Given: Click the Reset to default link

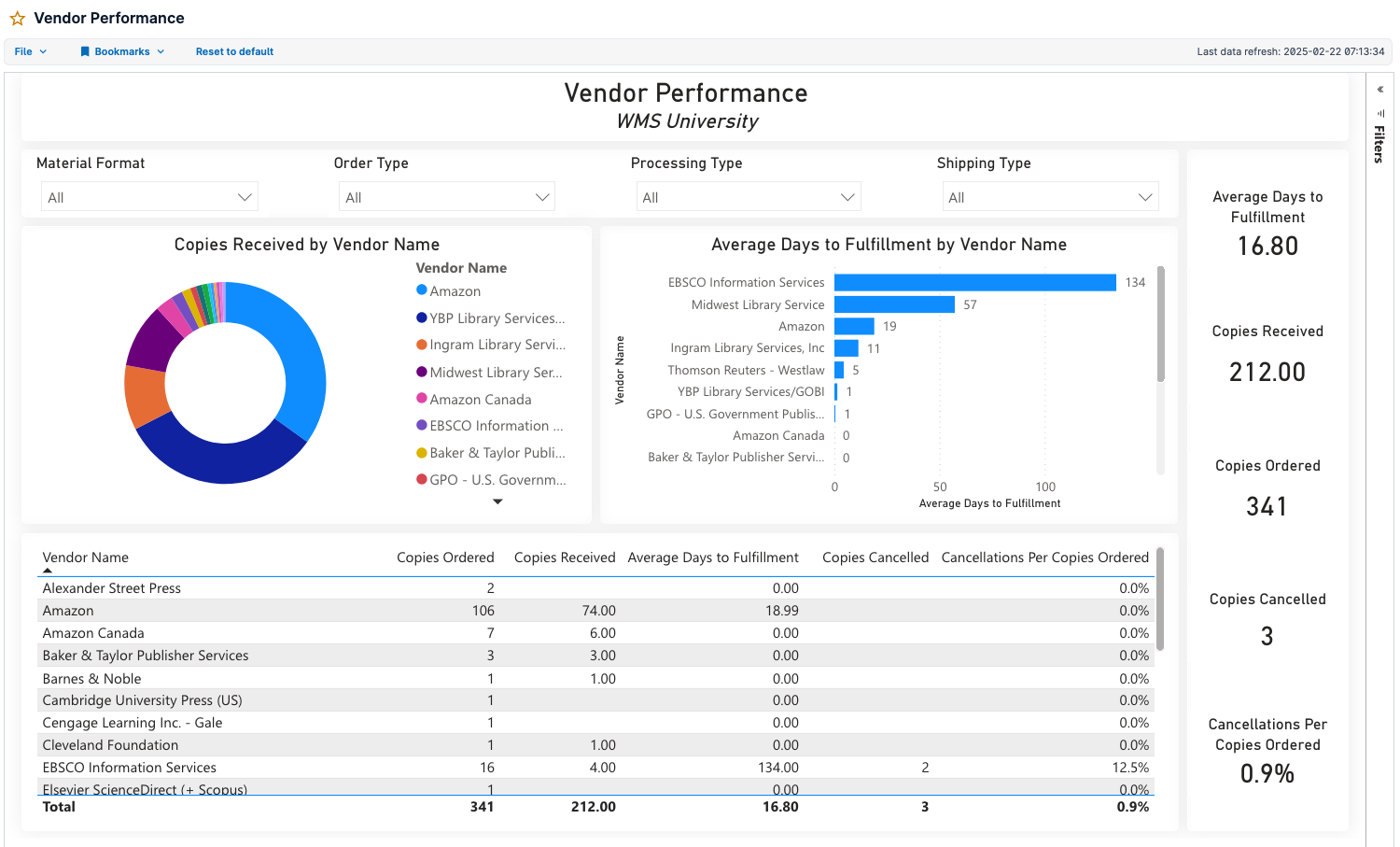Looking at the screenshot, I should (x=234, y=51).
